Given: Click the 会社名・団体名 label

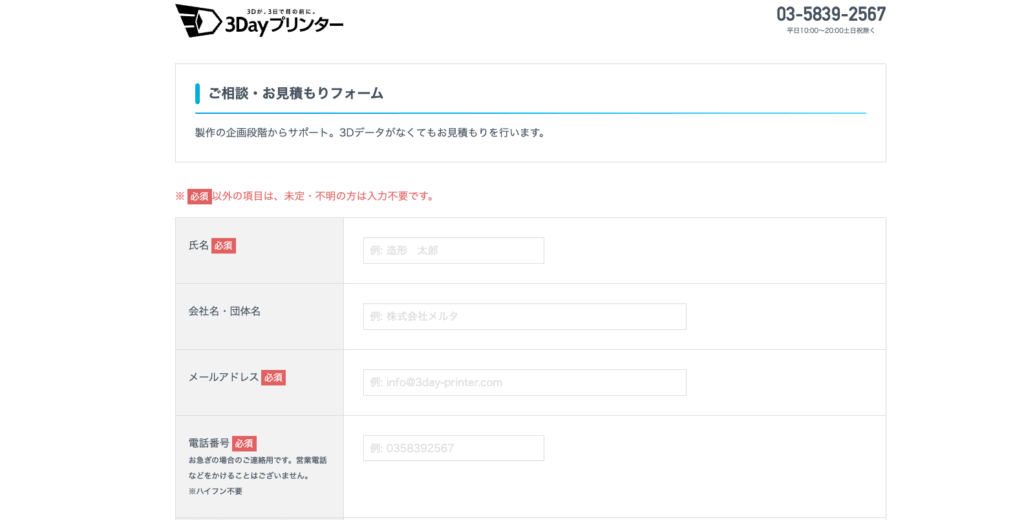Looking at the screenshot, I should (224, 311).
